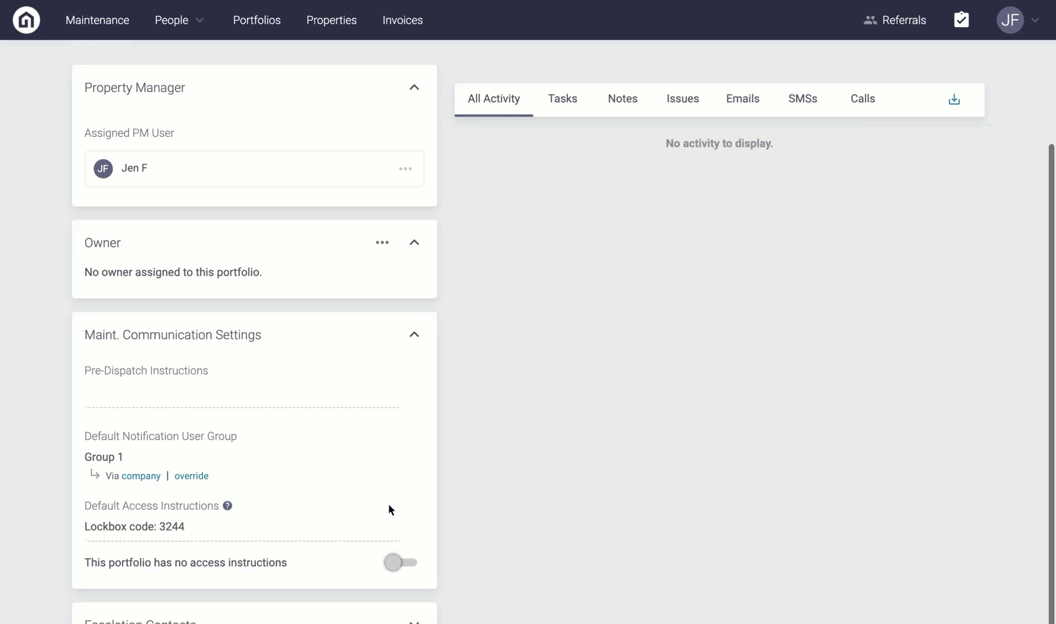This screenshot has width=1056, height=624.
Task: Switch to the Tasks tab
Action: coord(562,99)
